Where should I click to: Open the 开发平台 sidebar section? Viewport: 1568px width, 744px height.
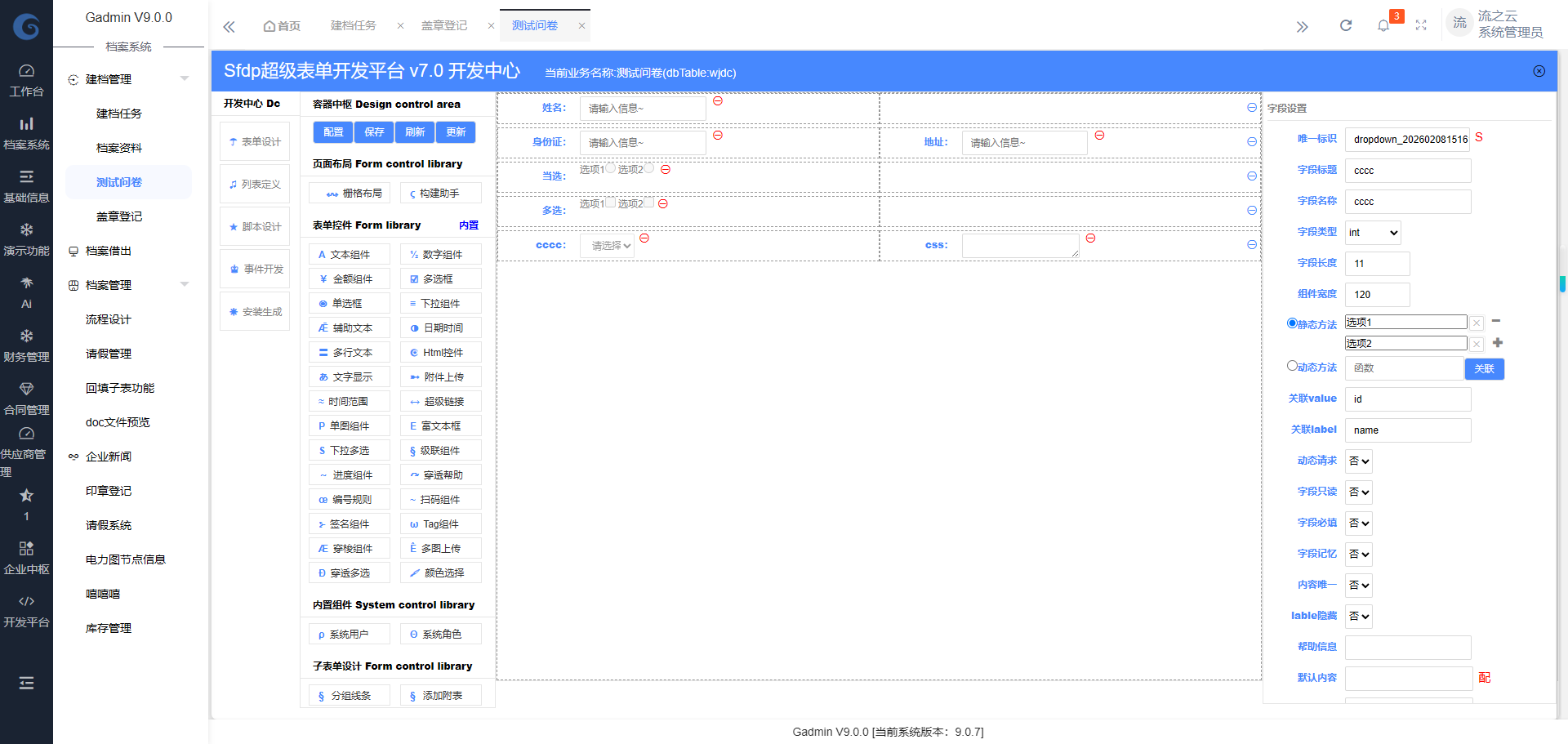pyautogui.click(x=26, y=611)
